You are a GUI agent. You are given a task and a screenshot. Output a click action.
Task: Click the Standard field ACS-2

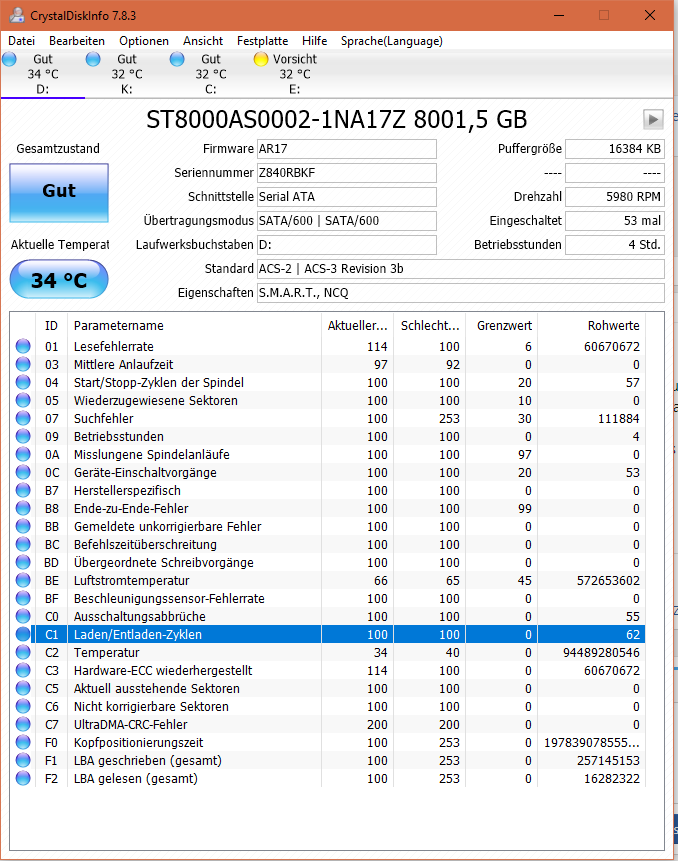[461, 269]
